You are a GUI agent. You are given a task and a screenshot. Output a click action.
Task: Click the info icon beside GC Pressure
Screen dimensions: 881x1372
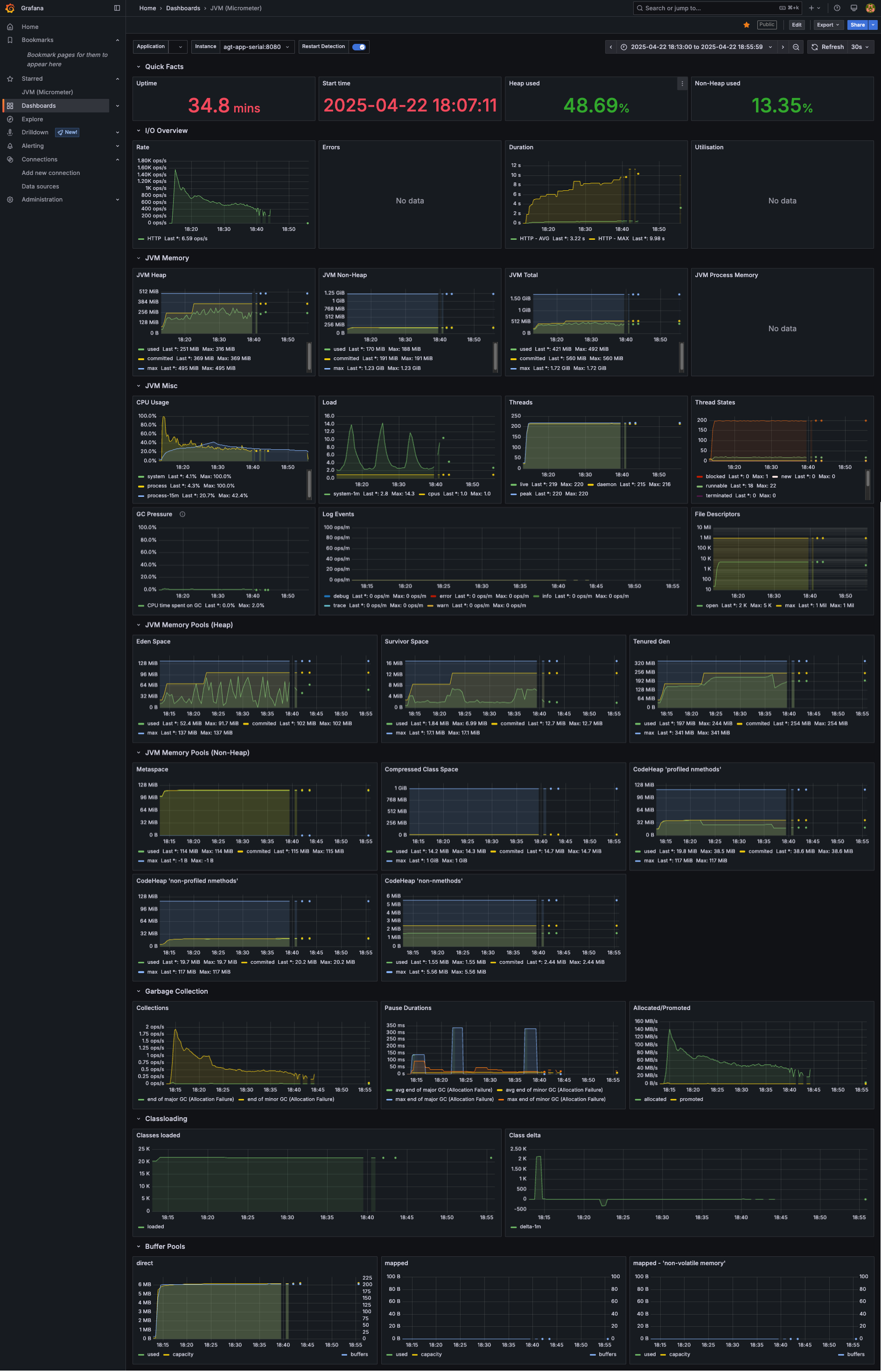click(182, 514)
